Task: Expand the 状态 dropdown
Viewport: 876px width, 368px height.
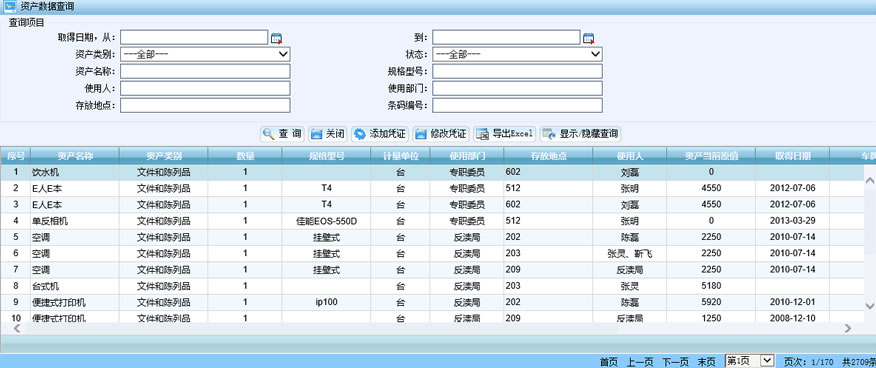Action: (517, 54)
